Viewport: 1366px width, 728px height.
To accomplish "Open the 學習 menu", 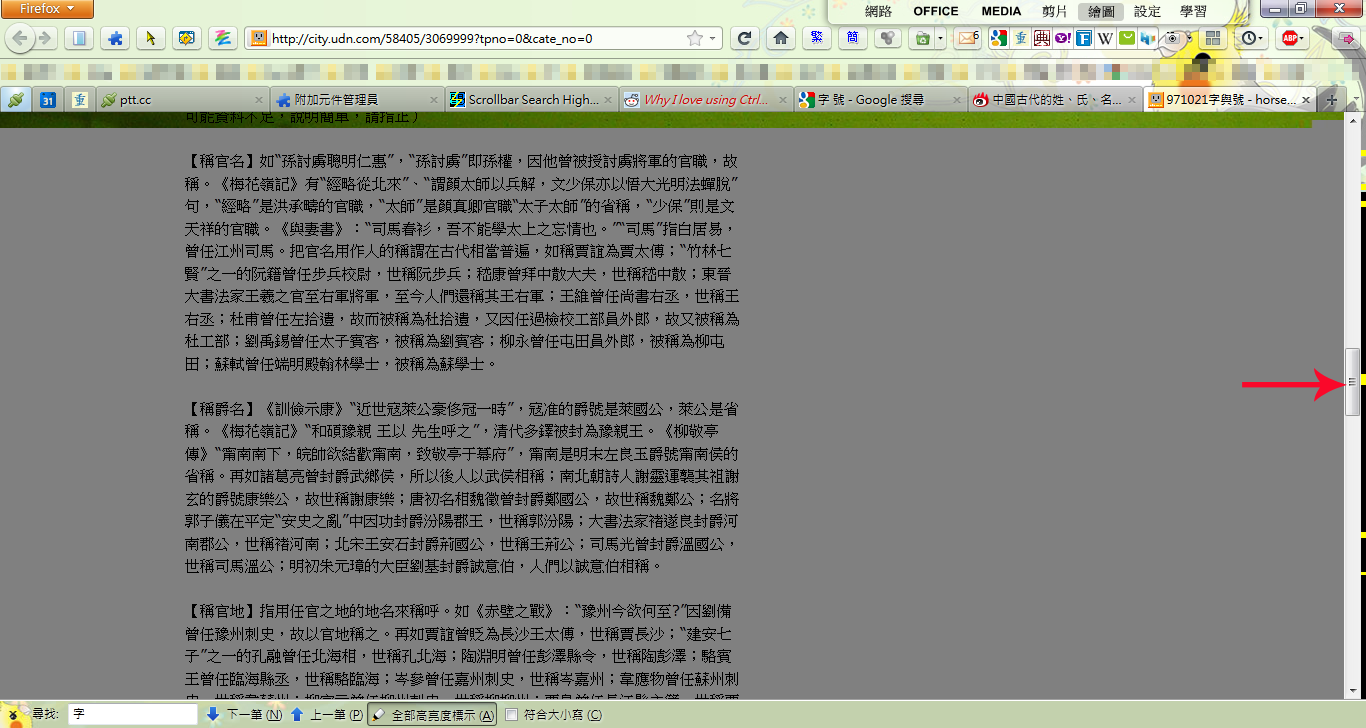I will tap(1193, 11).
